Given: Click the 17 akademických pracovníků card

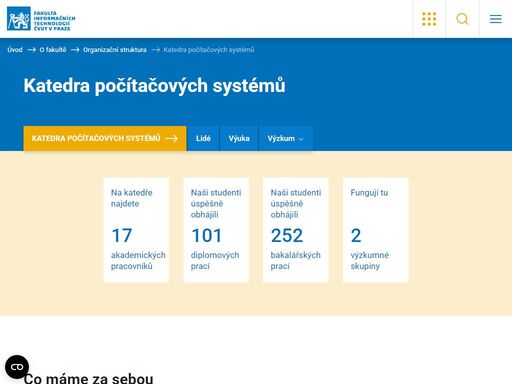Looking at the screenshot, I should click(136, 230).
